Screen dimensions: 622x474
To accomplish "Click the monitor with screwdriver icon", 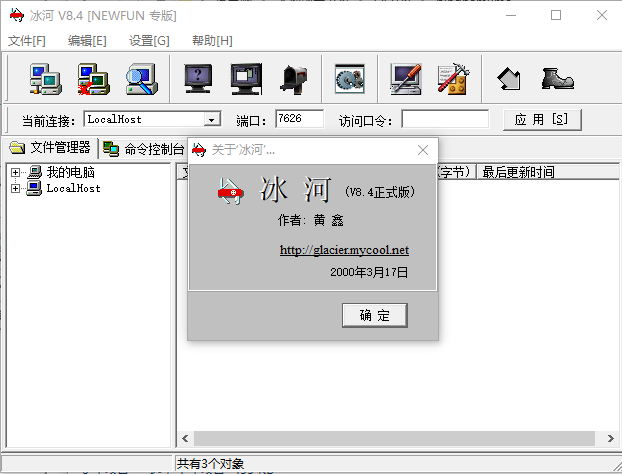I will coord(406,79).
